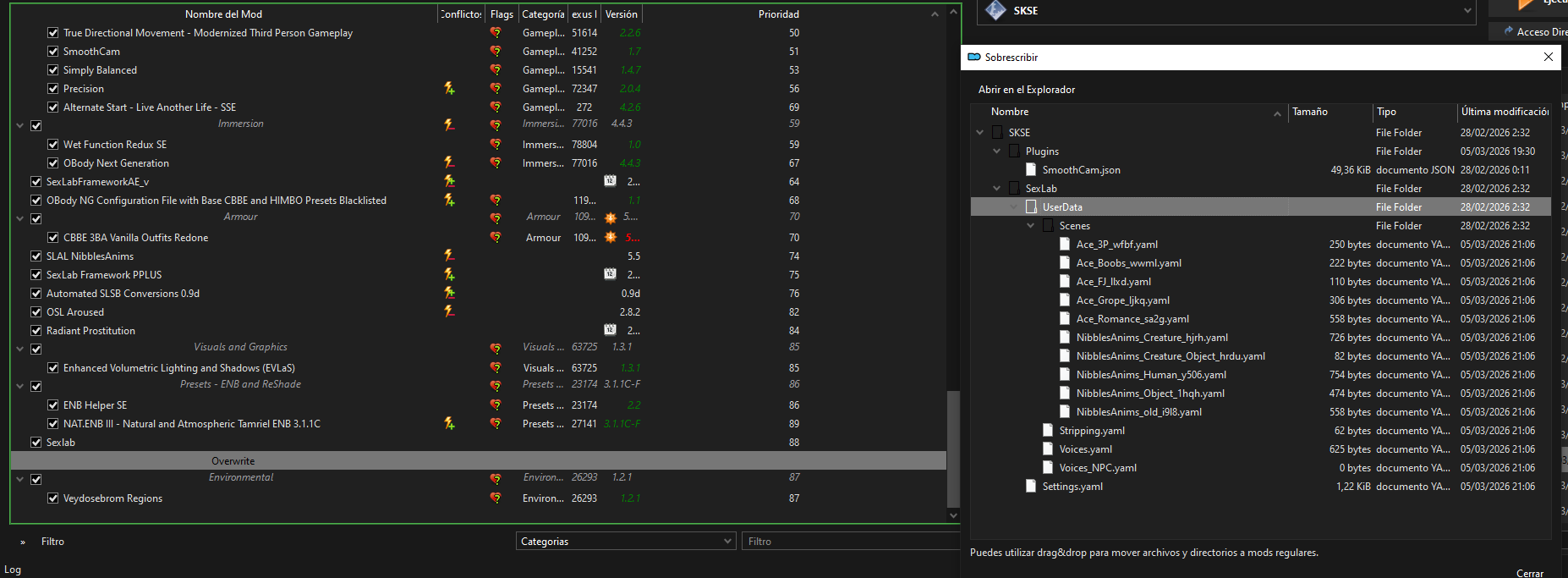Sort overwrite files by Tamaño column
The image size is (1568, 578).
[1330, 112]
